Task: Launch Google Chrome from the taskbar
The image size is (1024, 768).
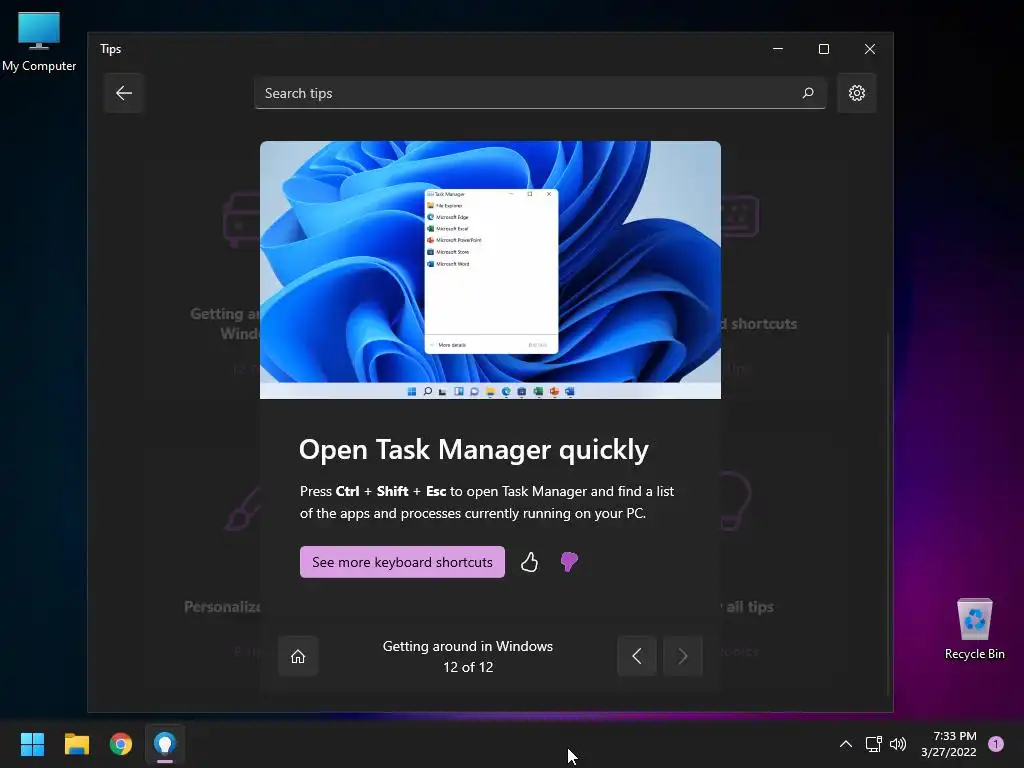Action: [x=121, y=744]
